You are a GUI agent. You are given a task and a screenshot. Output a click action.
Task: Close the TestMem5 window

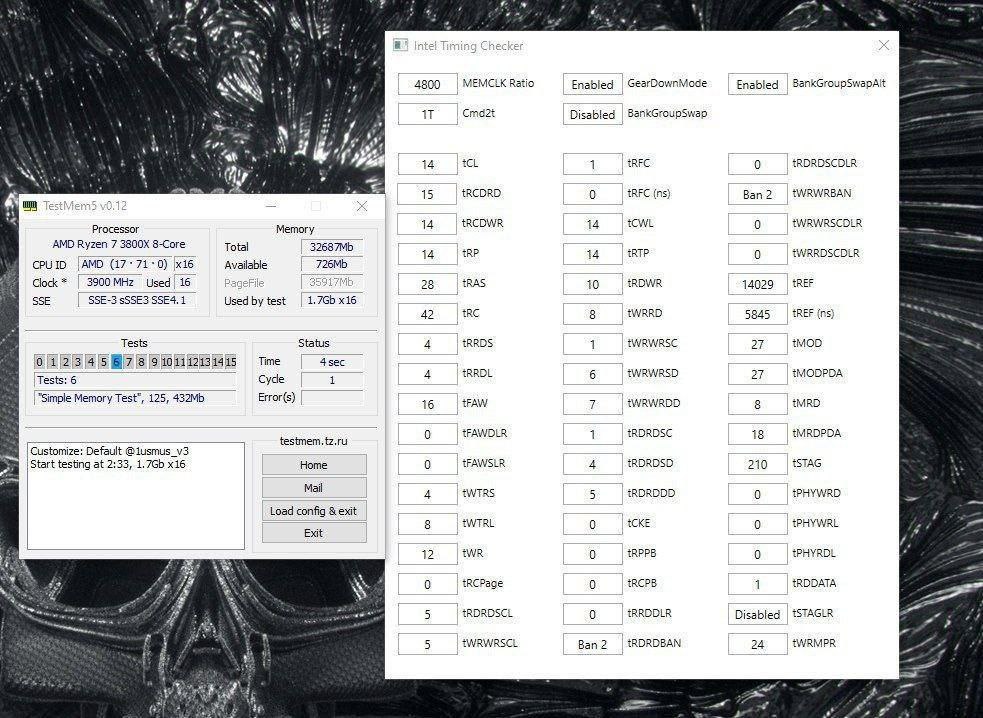tap(362, 206)
